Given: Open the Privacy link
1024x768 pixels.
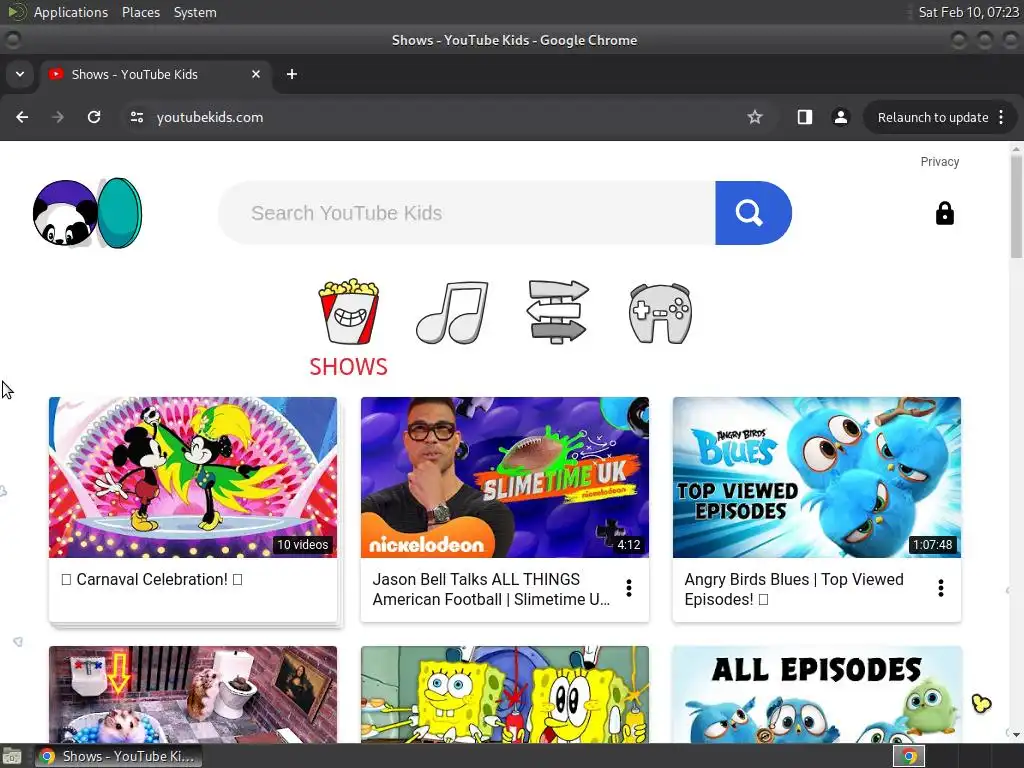Looking at the screenshot, I should [940, 162].
